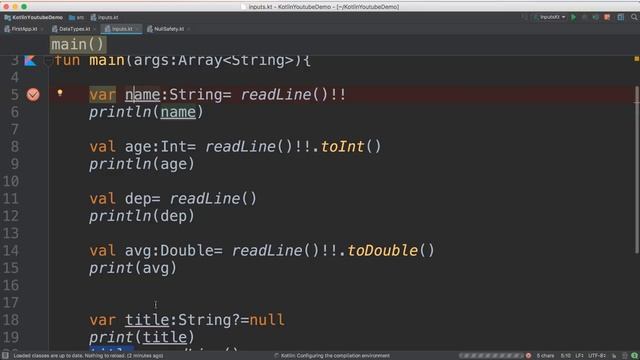Click 'dep=' variable on line 11
The height and width of the screenshot is (360, 640).
142,199
